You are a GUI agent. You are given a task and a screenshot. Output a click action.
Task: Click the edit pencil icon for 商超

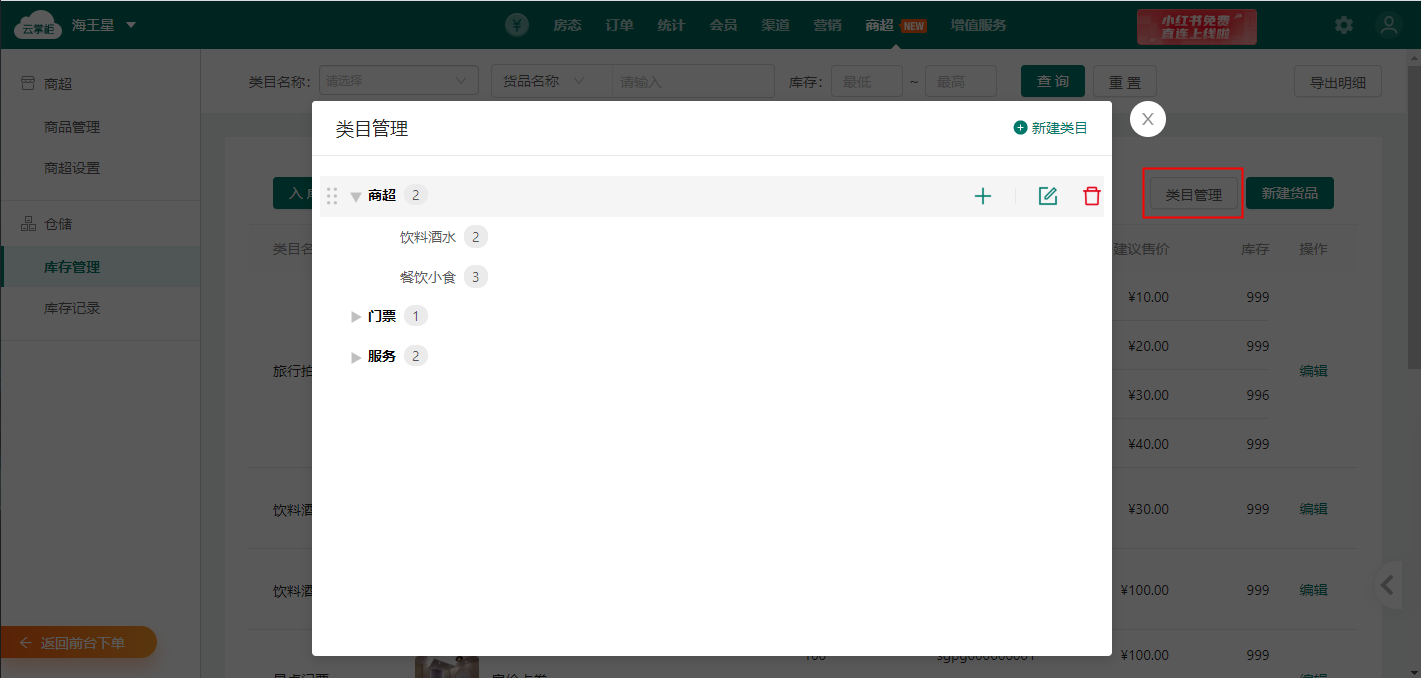[1047, 196]
